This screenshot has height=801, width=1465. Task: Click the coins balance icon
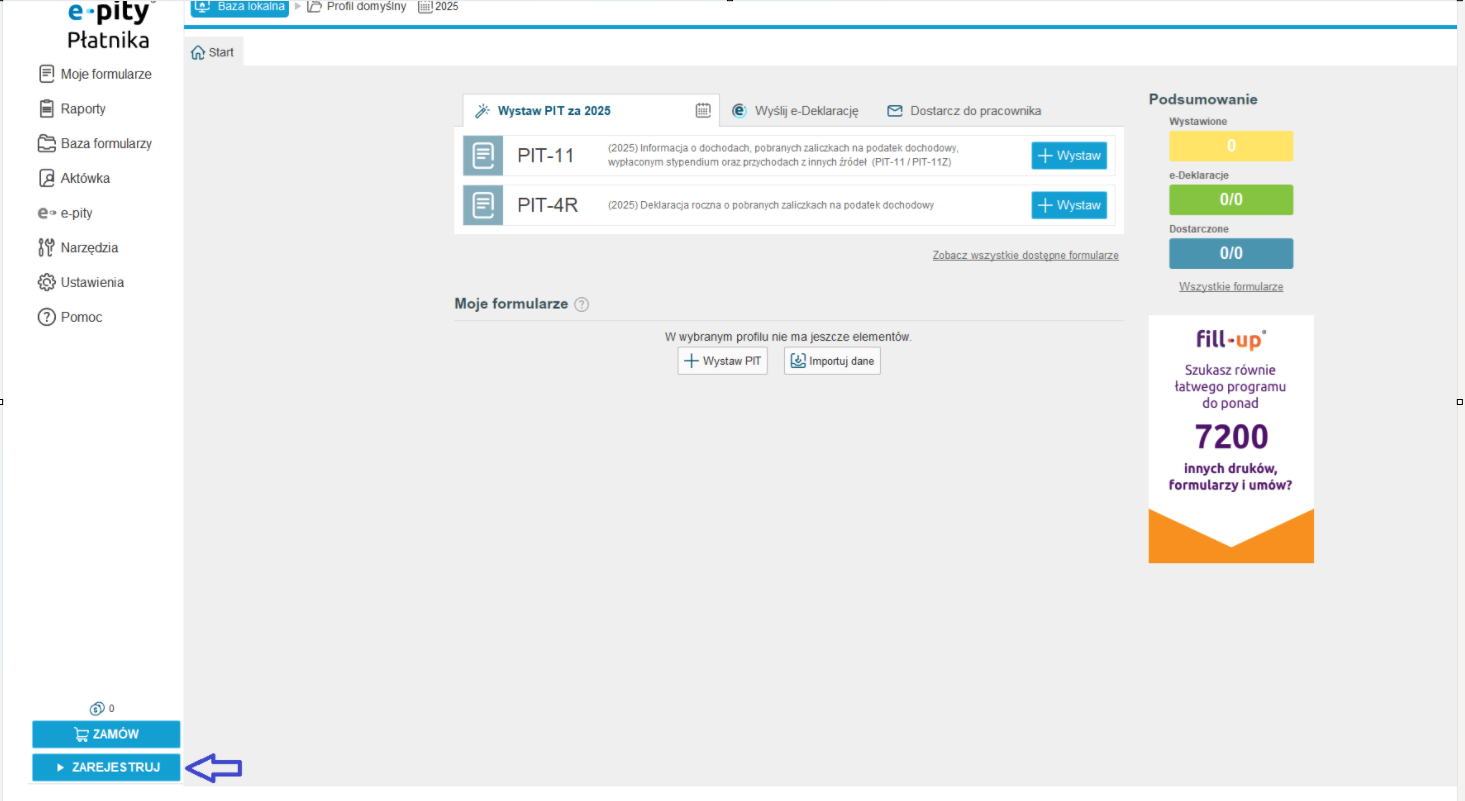(x=97, y=708)
